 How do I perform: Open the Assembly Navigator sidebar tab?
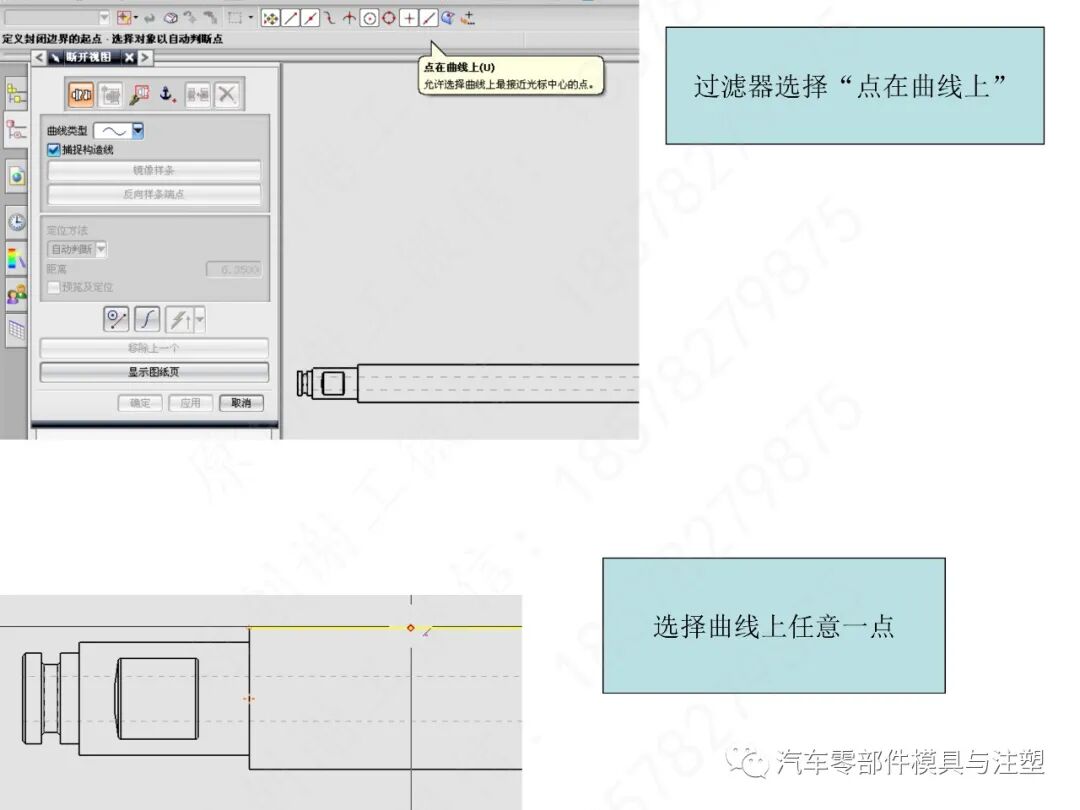(x=16, y=95)
